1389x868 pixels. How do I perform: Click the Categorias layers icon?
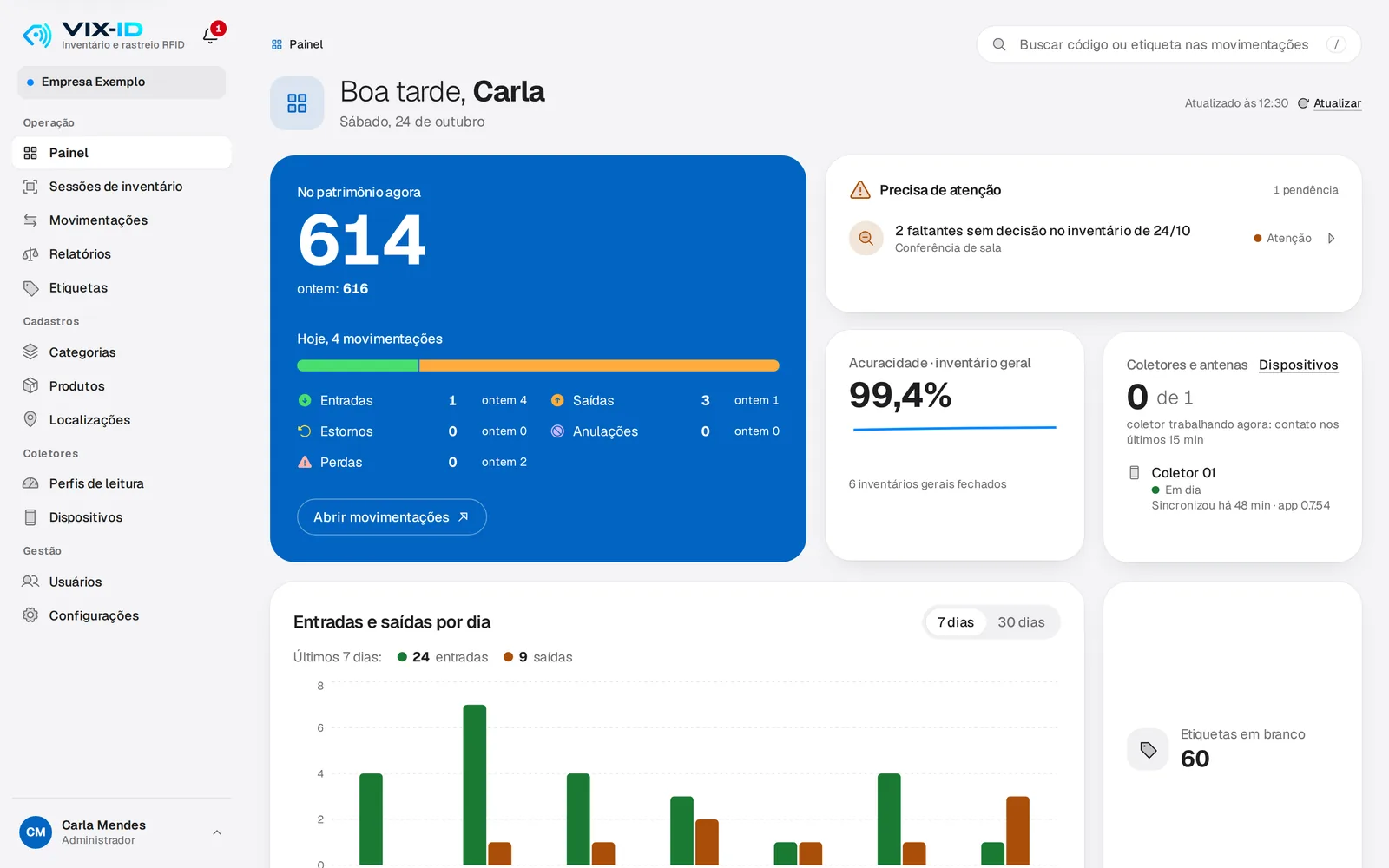tap(30, 352)
